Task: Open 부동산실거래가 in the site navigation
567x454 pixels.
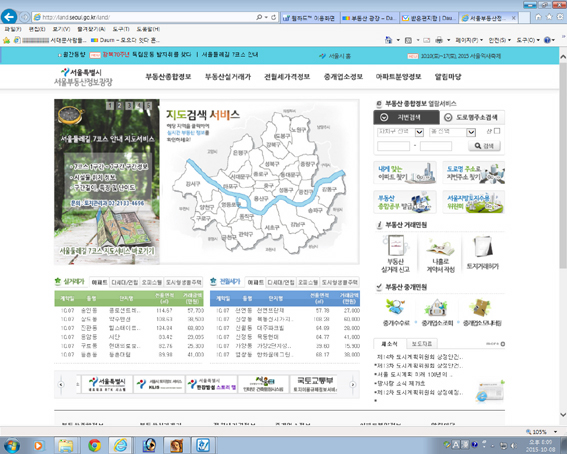Action: pos(228,77)
